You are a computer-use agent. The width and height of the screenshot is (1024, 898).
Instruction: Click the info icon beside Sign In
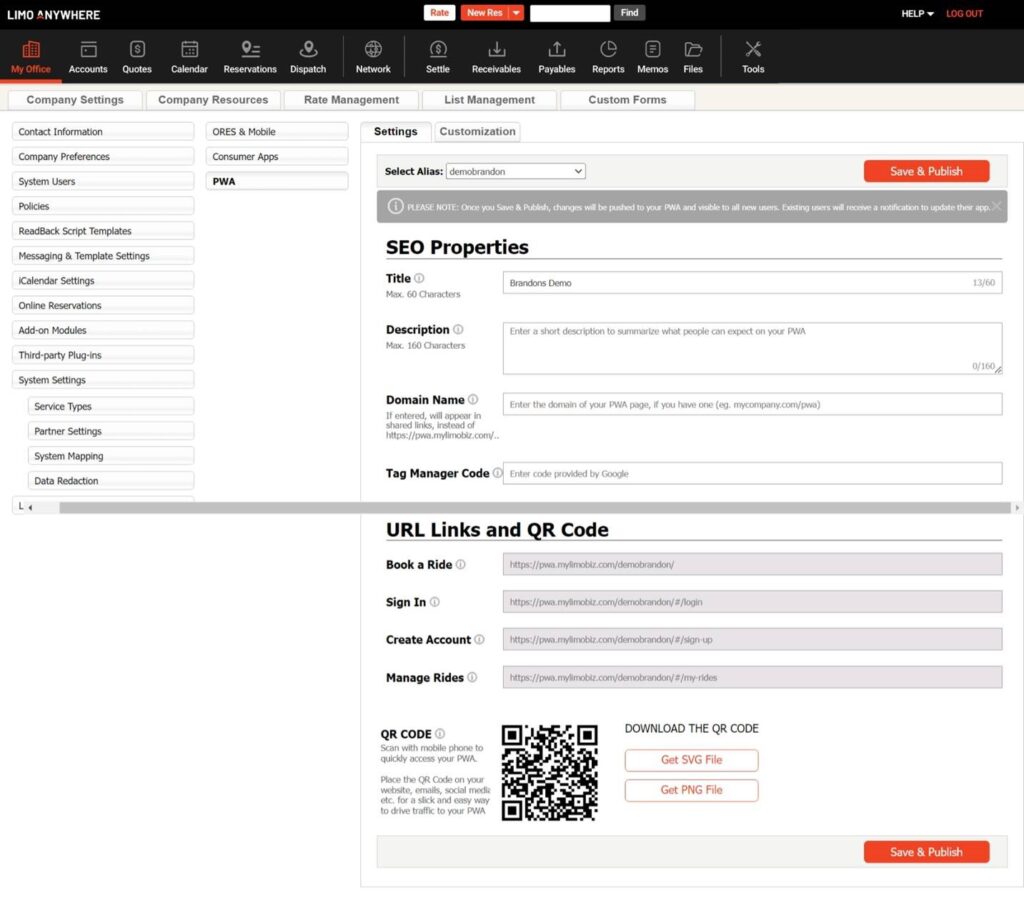tap(434, 602)
